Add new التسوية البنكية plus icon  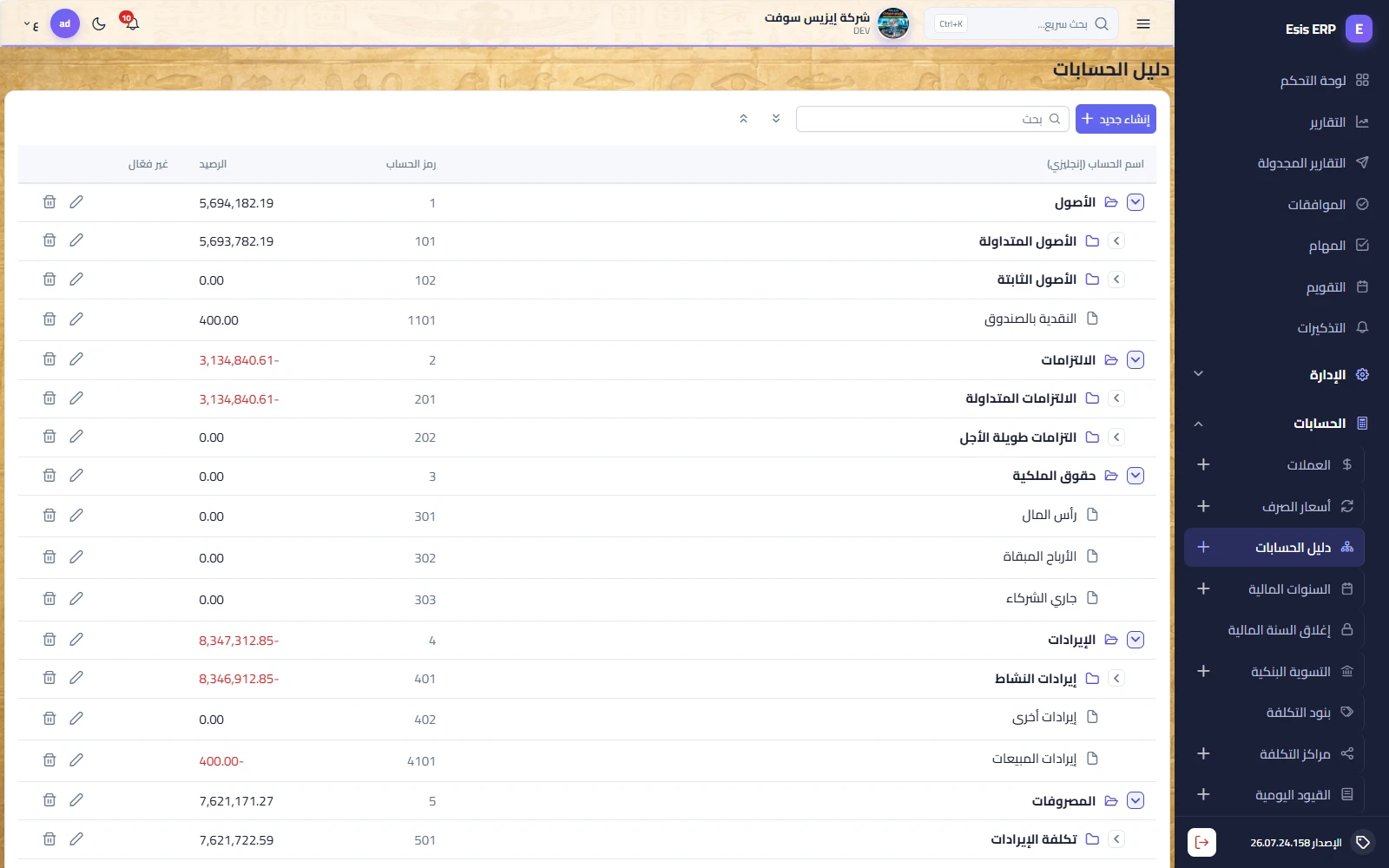1203,671
